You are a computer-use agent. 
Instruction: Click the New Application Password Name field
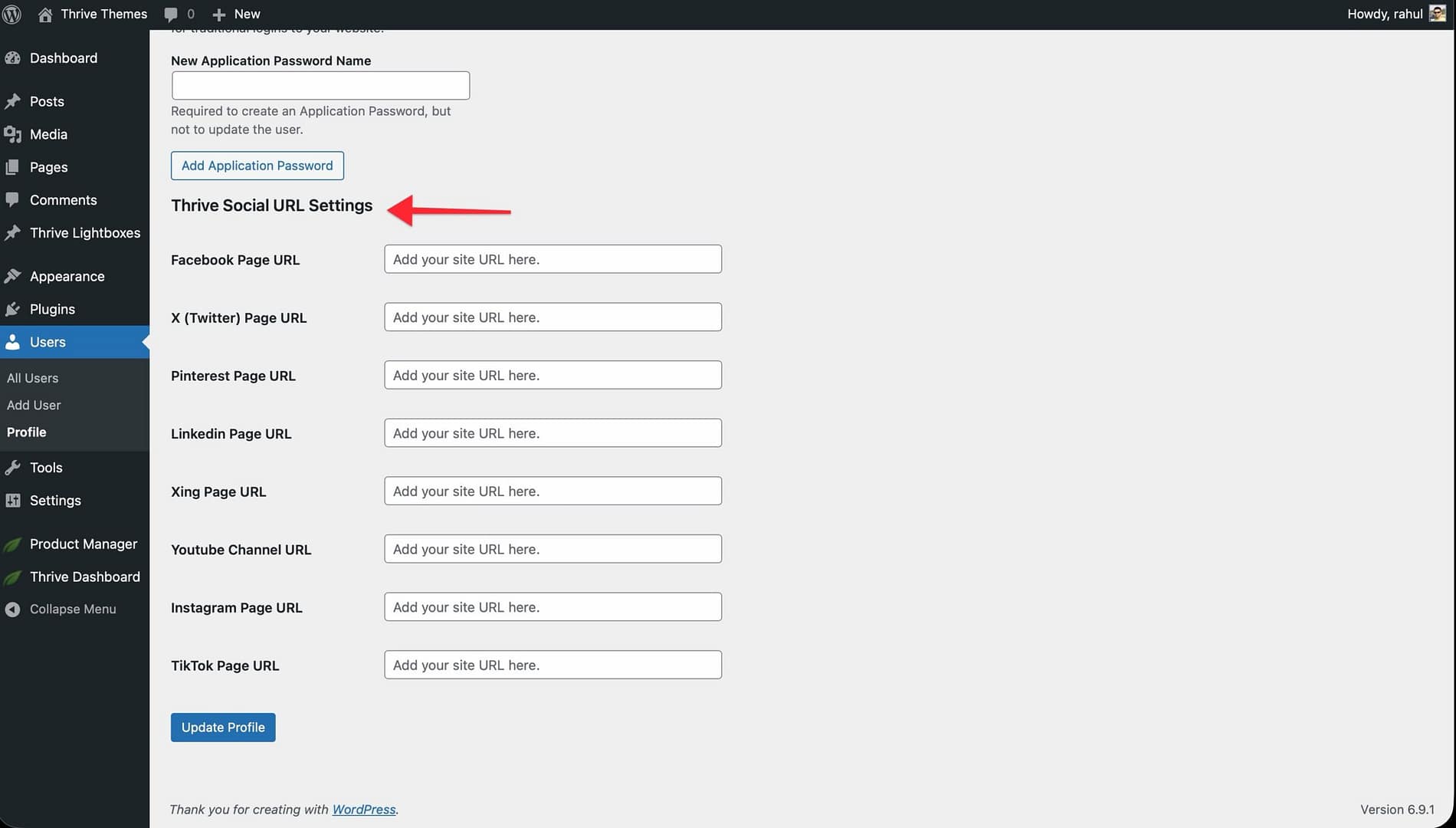pyautogui.click(x=320, y=85)
